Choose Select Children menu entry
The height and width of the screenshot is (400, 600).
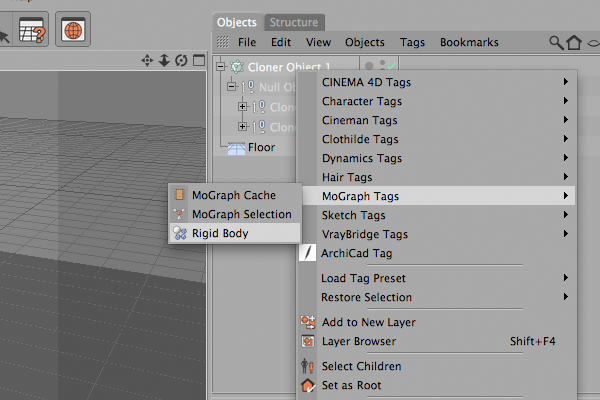point(436,366)
